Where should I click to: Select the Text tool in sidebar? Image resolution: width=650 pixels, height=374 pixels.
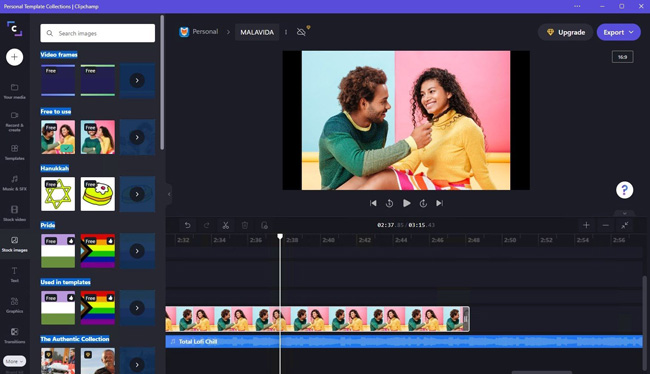[15, 274]
